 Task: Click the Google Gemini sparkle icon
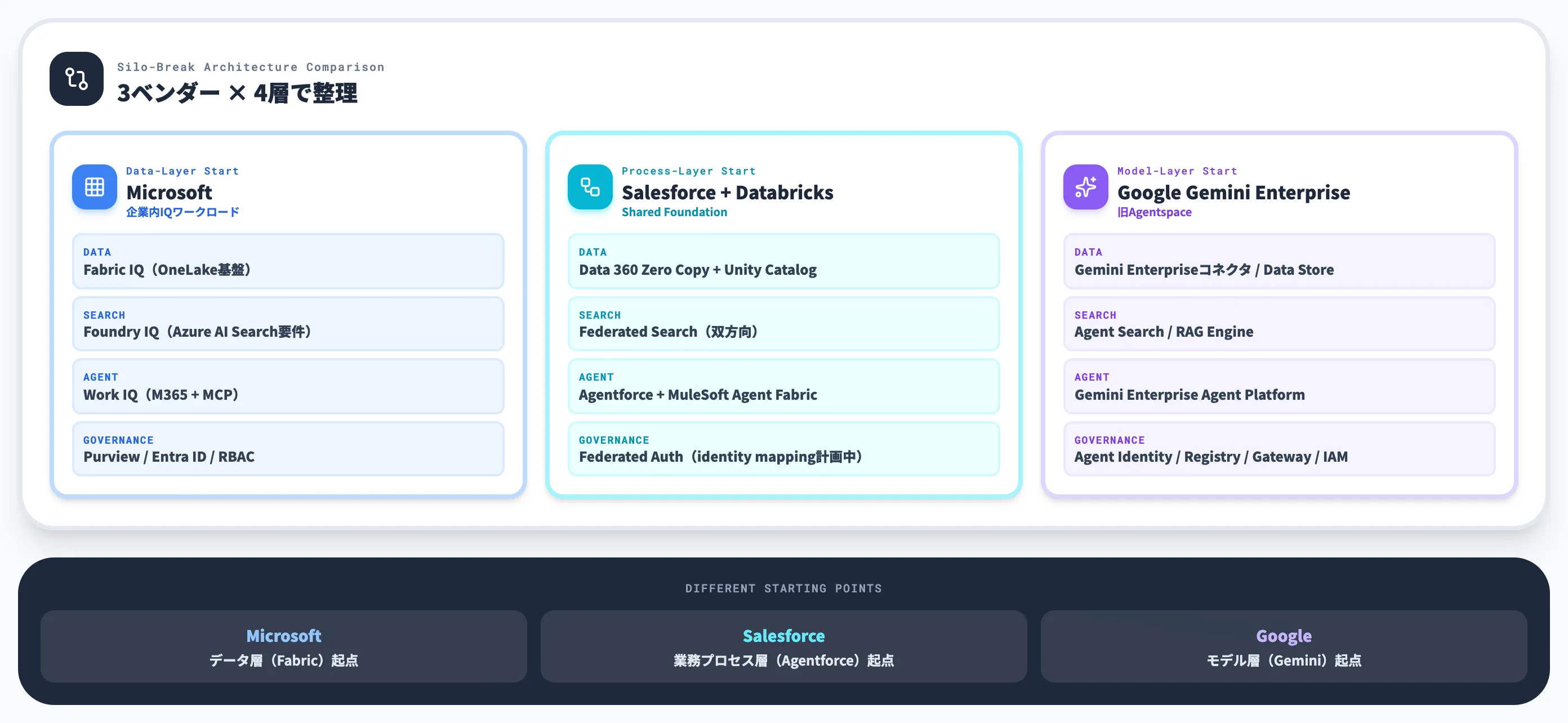pos(1085,187)
